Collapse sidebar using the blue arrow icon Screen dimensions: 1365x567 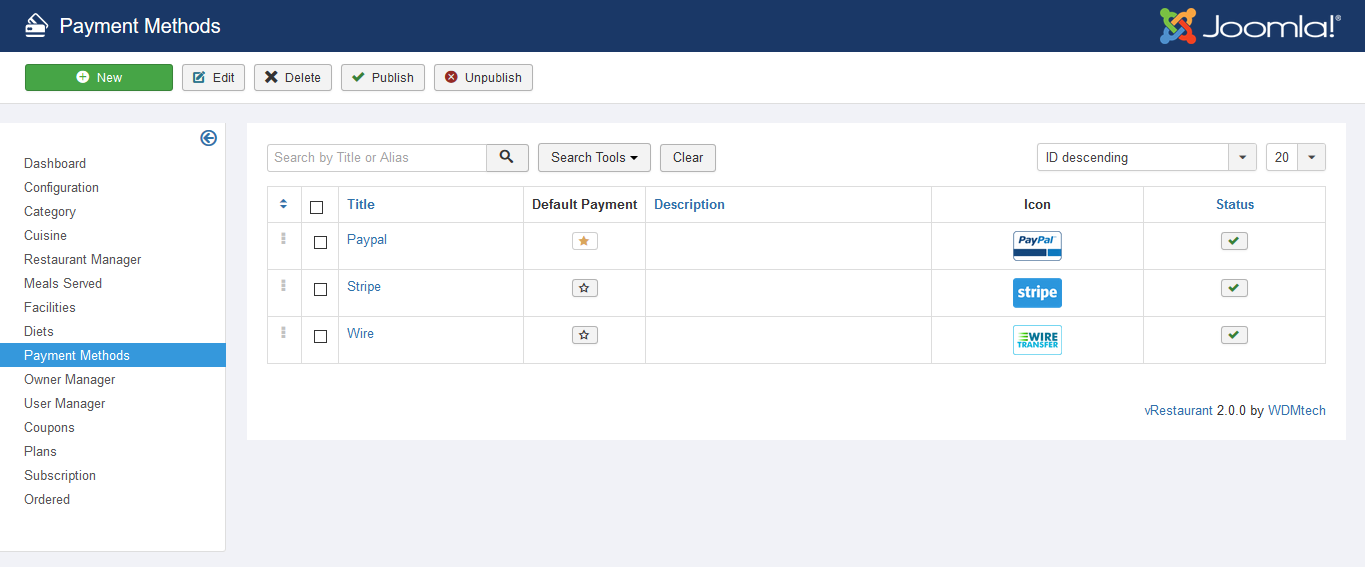click(208, 138)
